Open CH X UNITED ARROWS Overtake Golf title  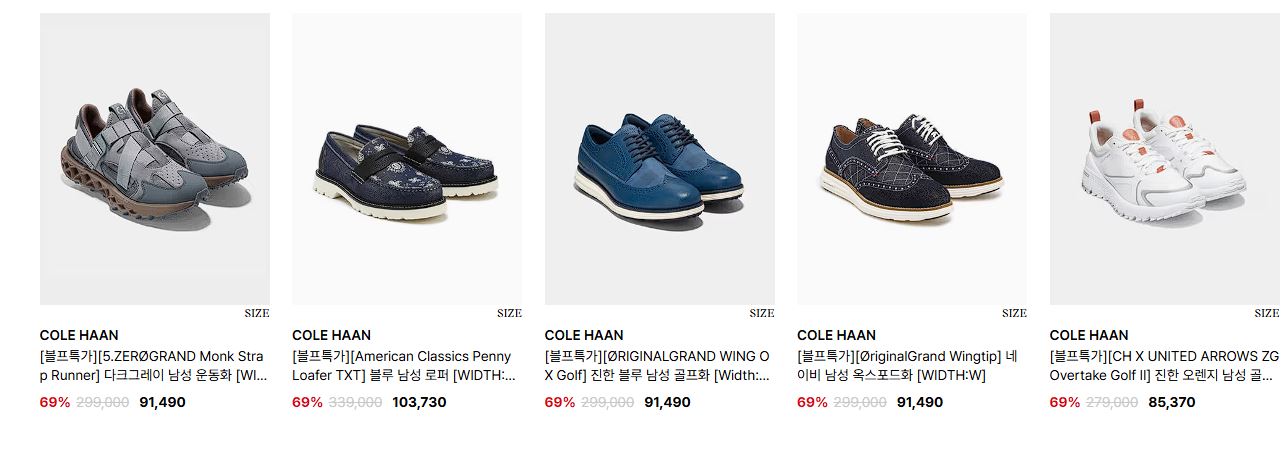pos(1164,366)
